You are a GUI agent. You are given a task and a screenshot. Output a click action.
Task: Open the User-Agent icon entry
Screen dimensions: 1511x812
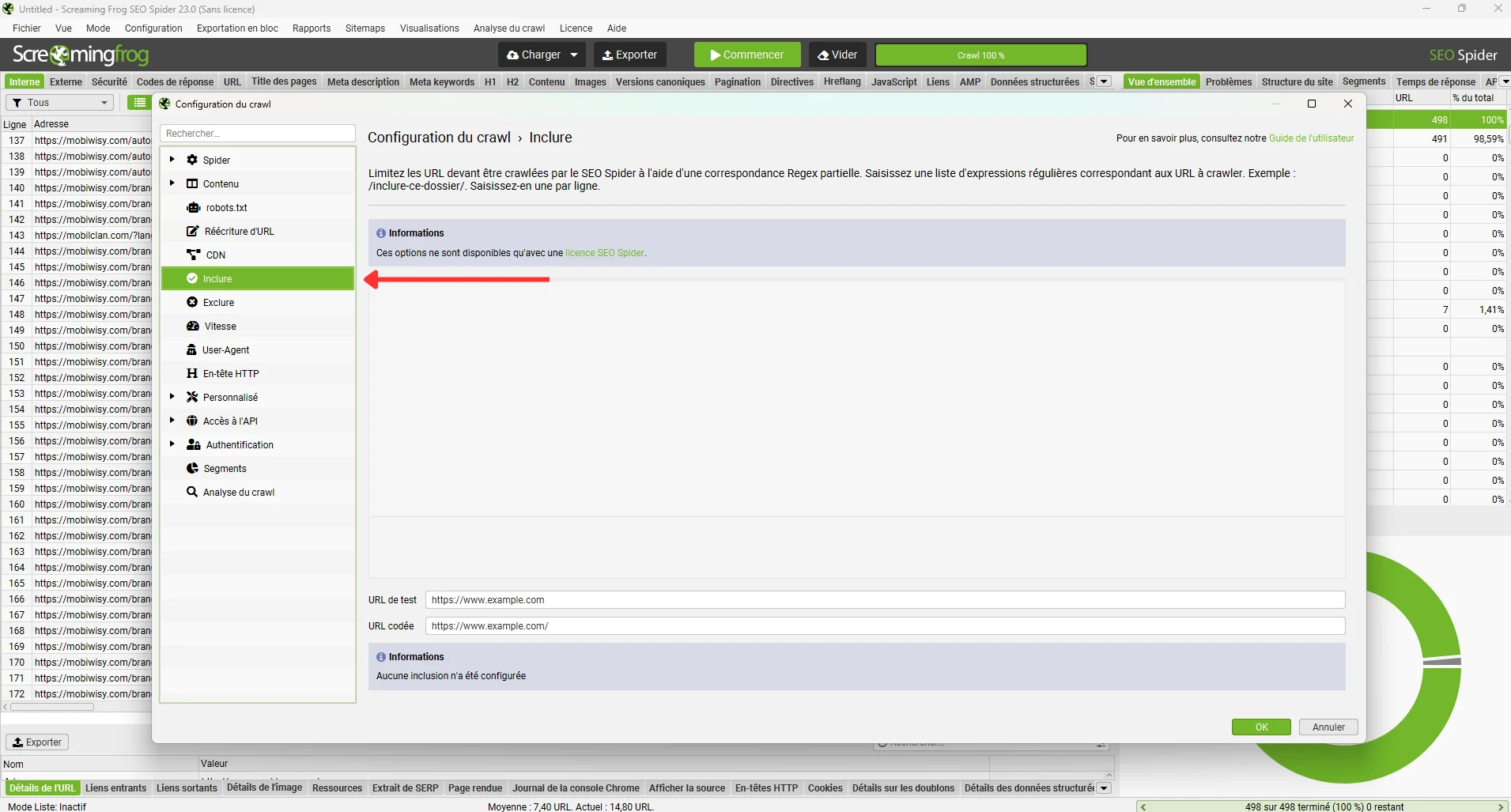191,350
